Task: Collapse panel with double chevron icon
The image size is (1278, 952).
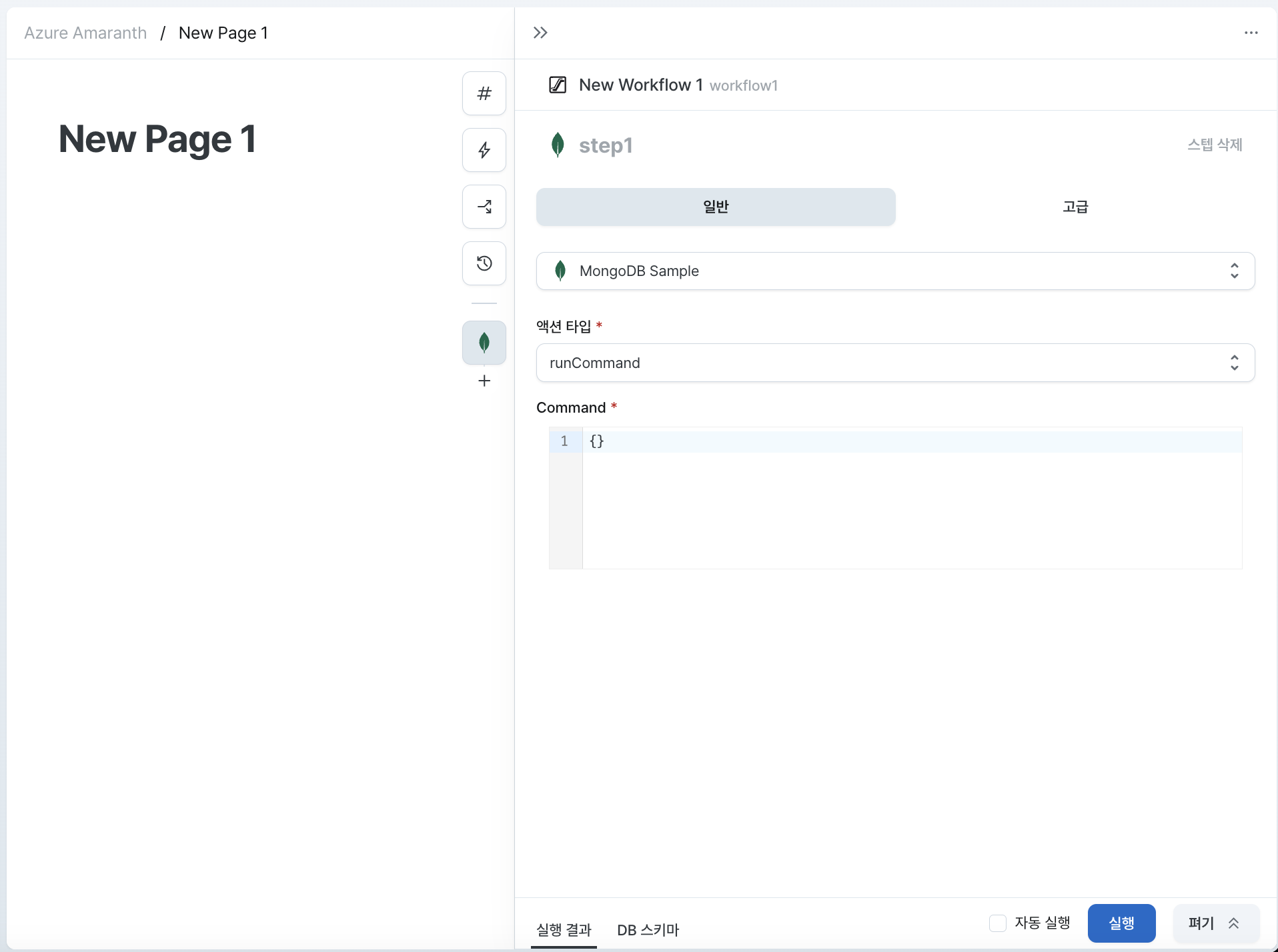Action: 540,33
